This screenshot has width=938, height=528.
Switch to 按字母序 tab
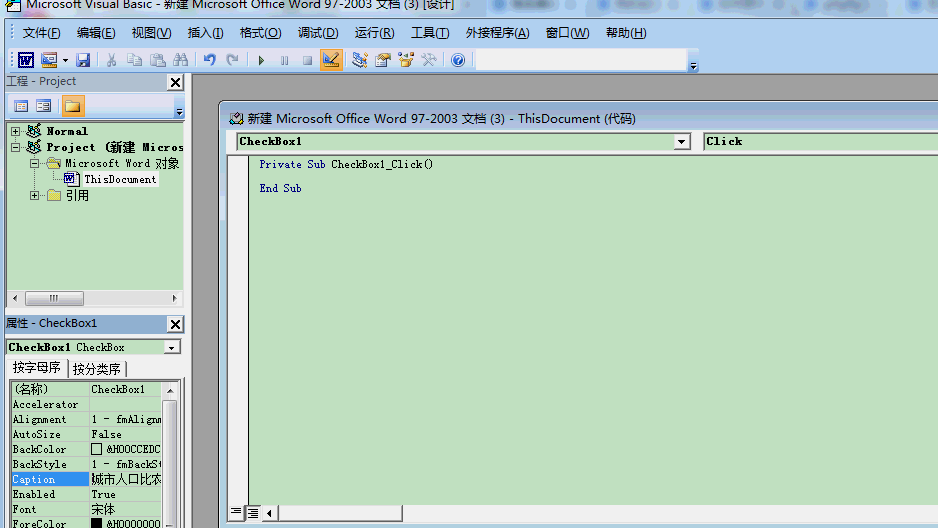tap(36, 367)
